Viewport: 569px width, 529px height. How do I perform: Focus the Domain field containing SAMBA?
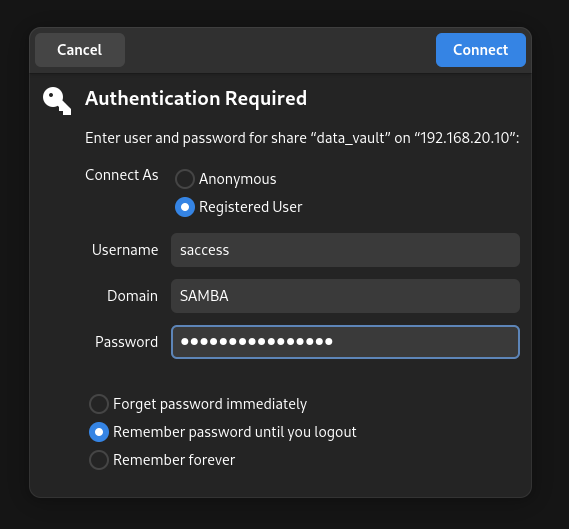click(x=345, y=296)
